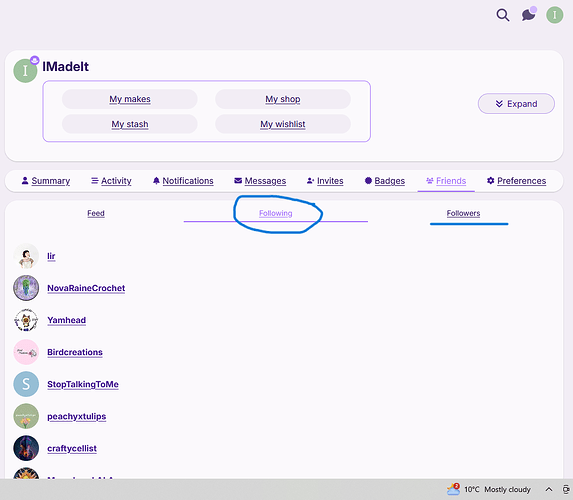Screen dimensions: 573x500
Task: Switch to the Followers tab
Action: (x=463, y=213)
